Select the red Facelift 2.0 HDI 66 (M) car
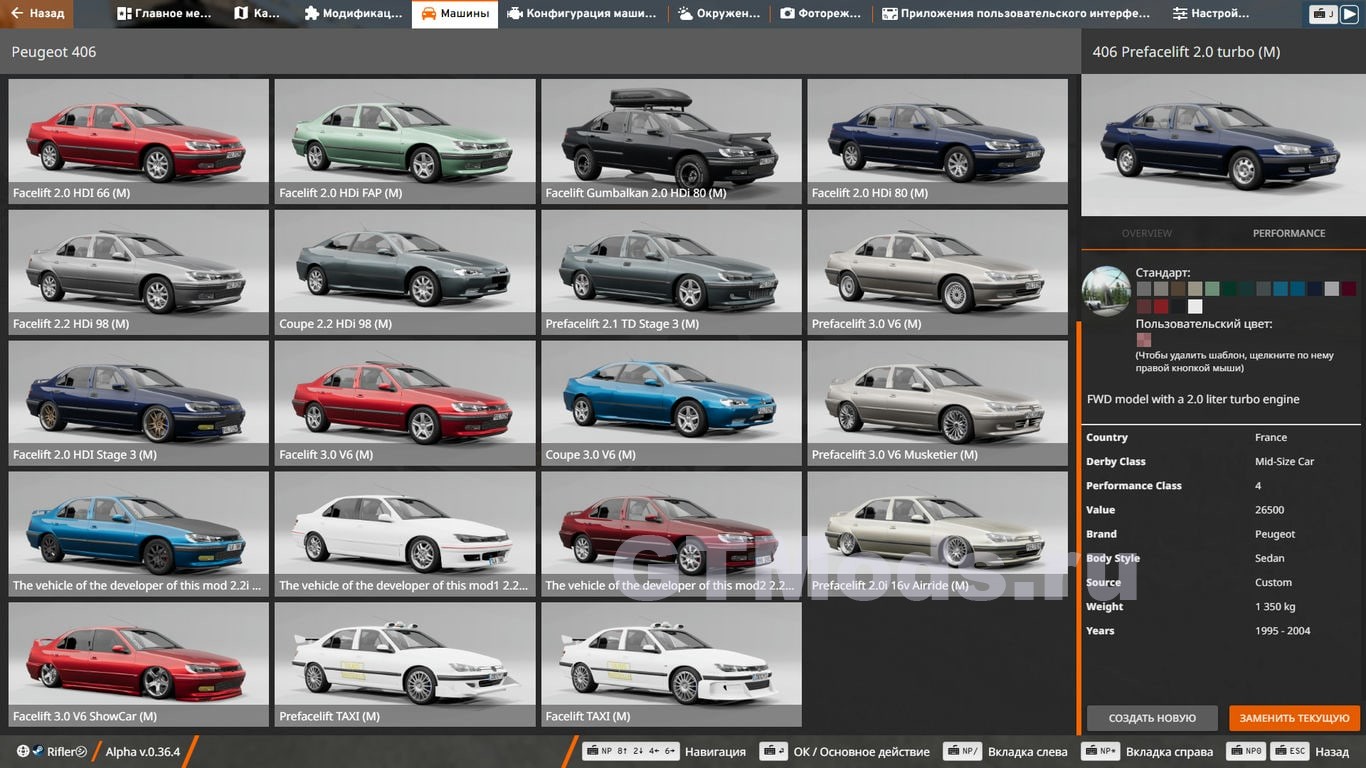Screen dimensions: 1366x768 click(138, 141)
